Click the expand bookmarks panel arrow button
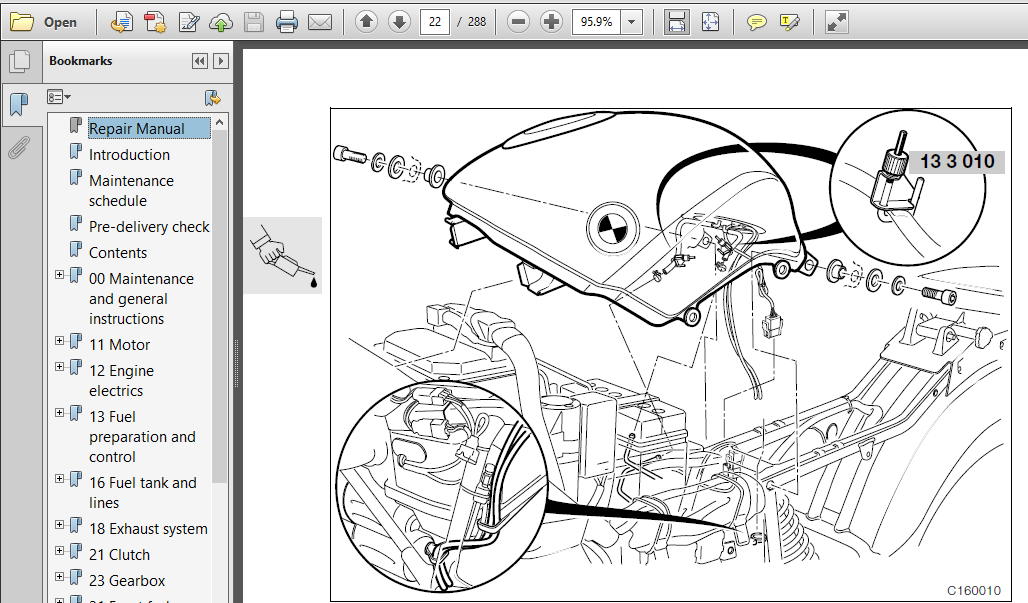This screenshot has height=603, width=1028. pos(221,61)
